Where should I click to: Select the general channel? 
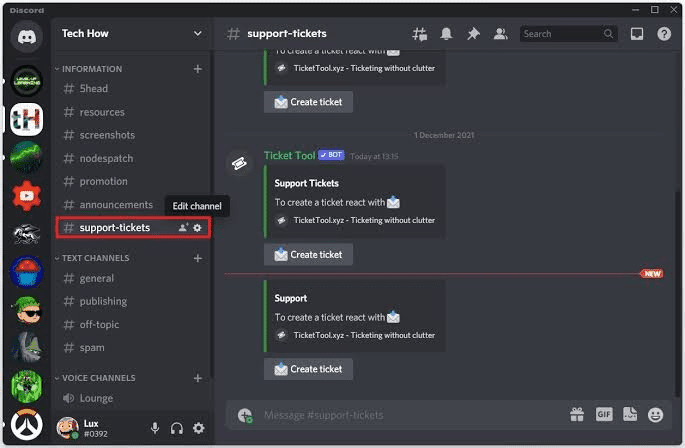point(133,278)
